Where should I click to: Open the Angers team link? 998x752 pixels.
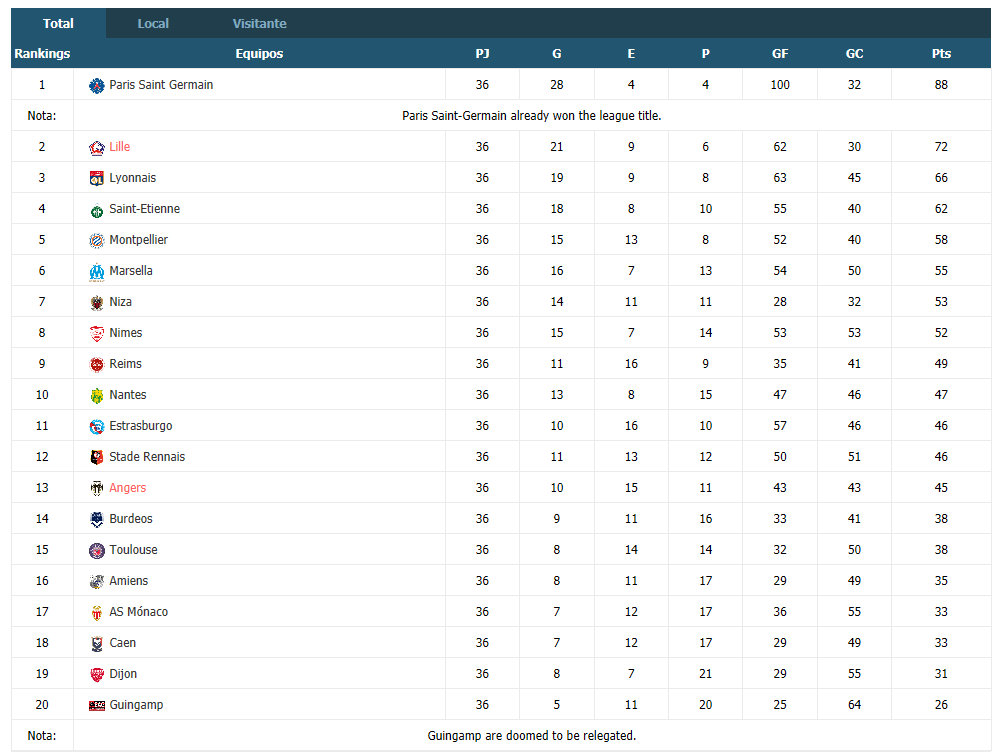click(x=127, y=488)
